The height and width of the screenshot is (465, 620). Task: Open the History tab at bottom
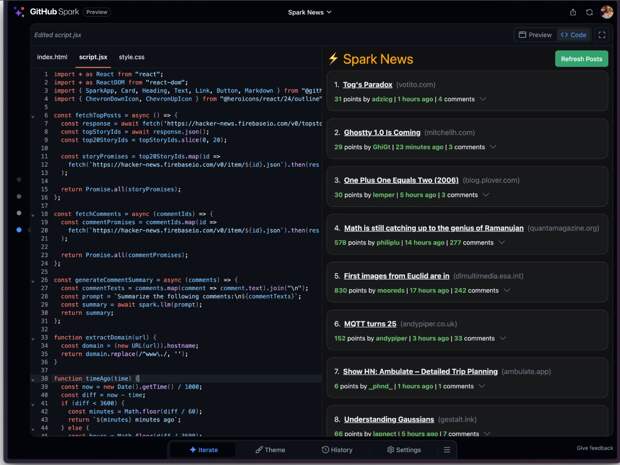click(337, 450)
